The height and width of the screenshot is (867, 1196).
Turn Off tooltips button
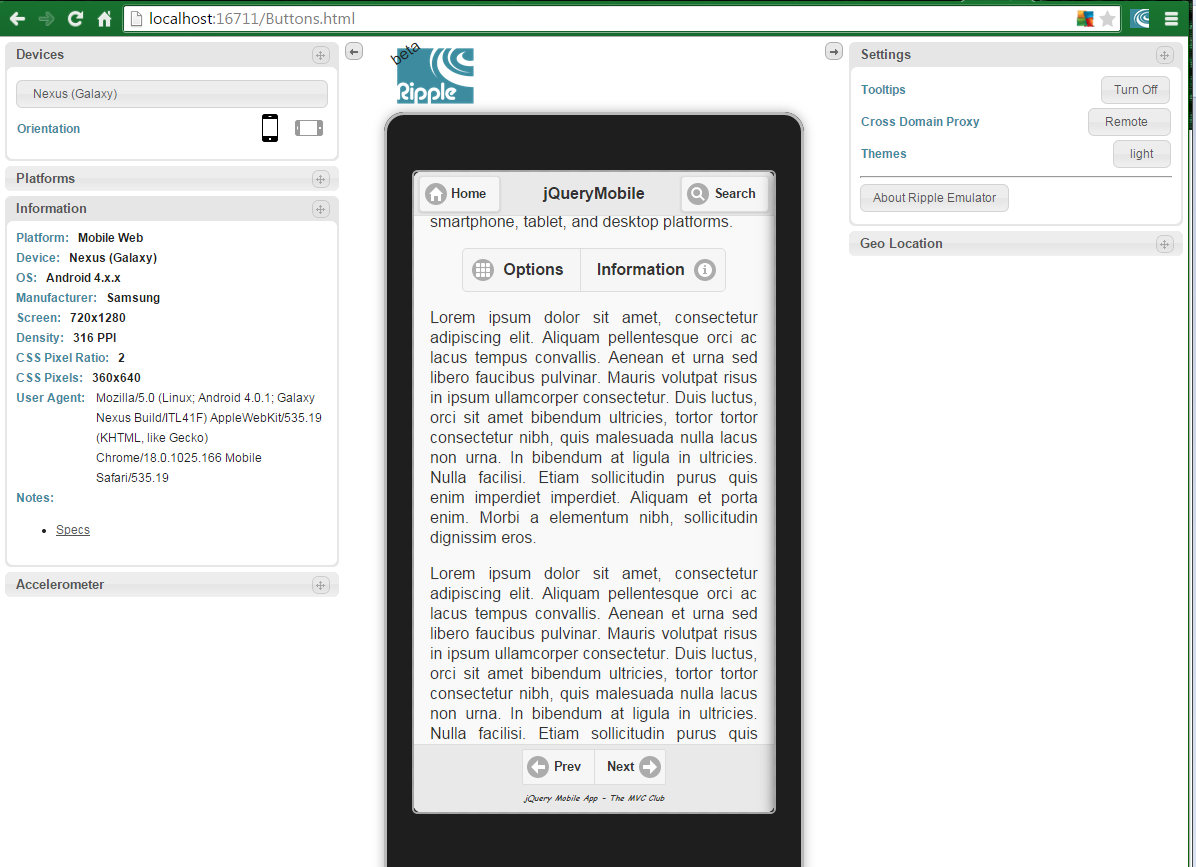1135,90
